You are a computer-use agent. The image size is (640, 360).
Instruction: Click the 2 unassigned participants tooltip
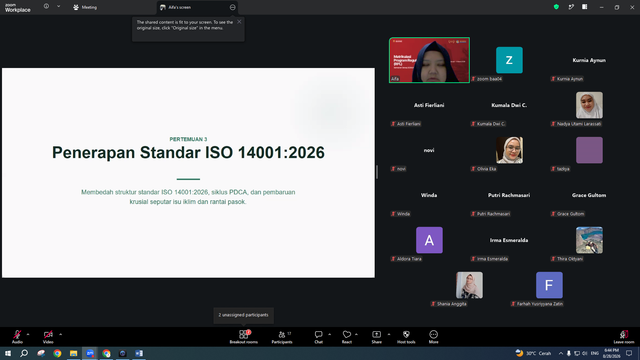243,315
